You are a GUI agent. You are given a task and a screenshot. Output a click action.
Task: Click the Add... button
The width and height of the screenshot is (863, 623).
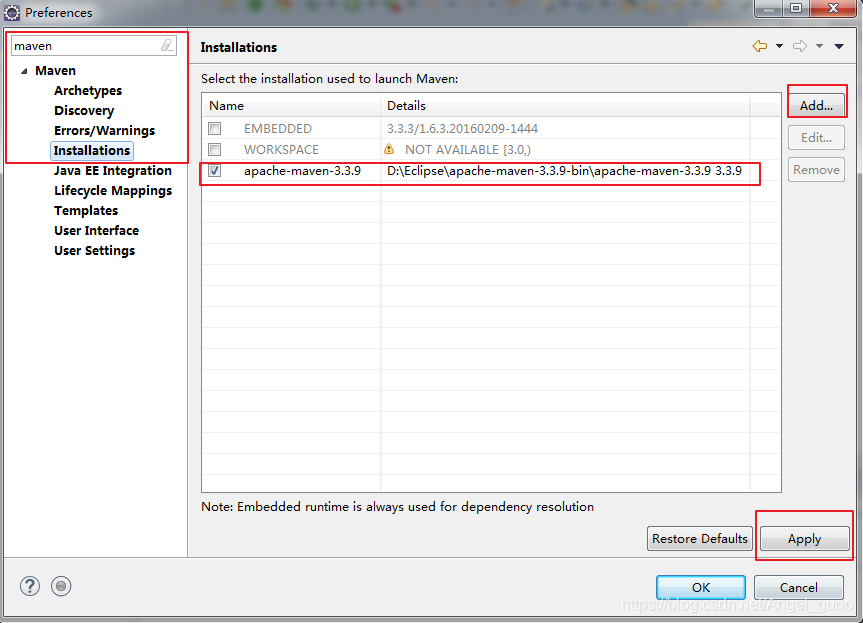coord(816,106)
